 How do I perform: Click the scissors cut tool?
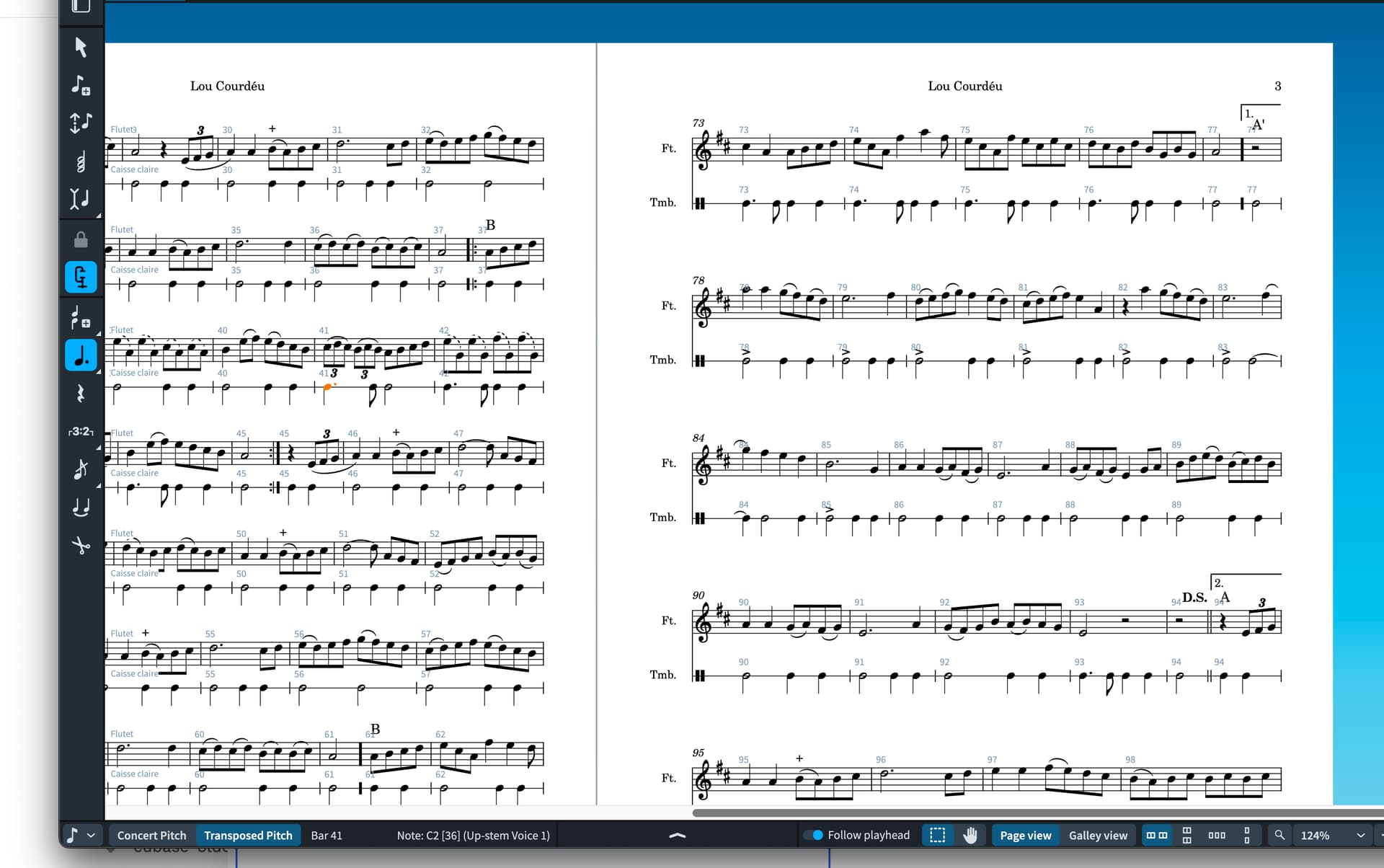(x=81, y=545)
